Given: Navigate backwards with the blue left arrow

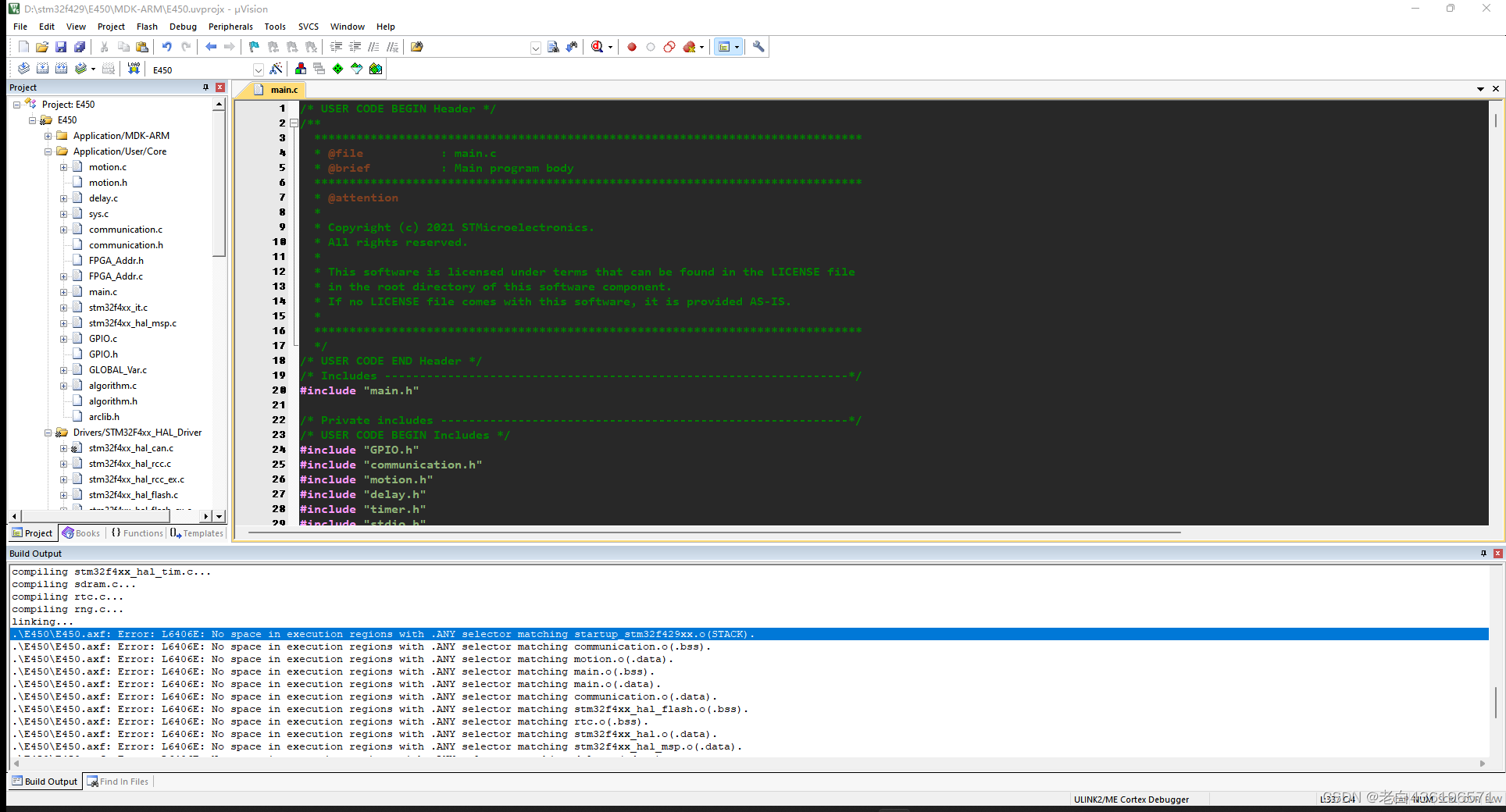Looking at the screenshot, I should point(211,47).
